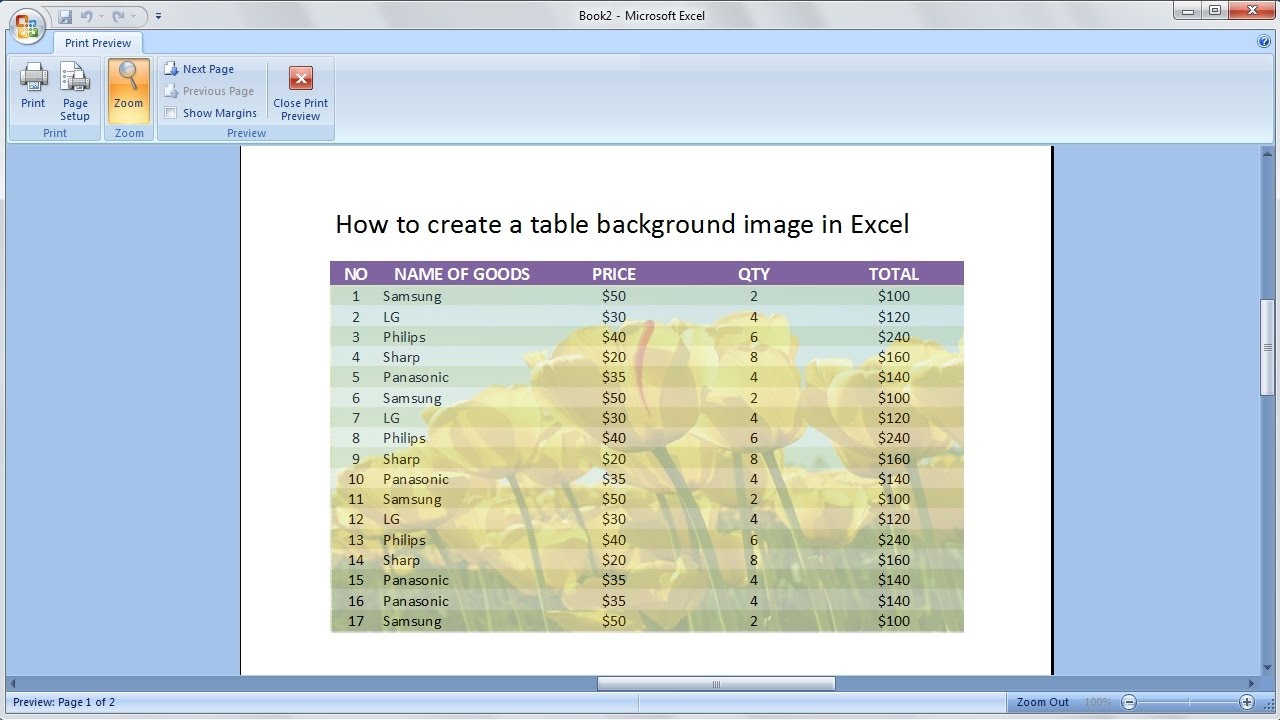Click the vertical scrollbar thumb
1280x720 pixels.
[x=1268, y=347]
